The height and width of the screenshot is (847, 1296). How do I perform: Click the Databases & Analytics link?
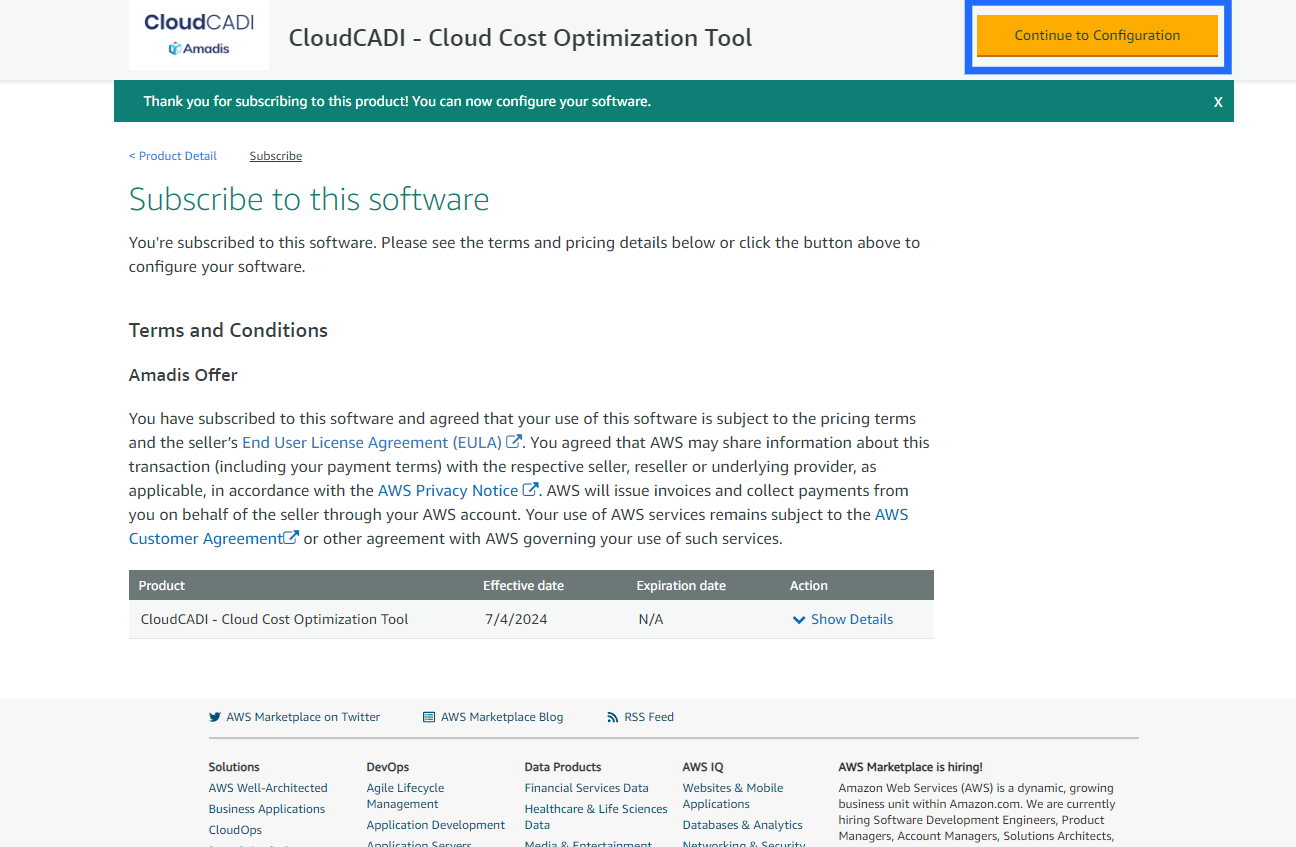tap(742, 825)
